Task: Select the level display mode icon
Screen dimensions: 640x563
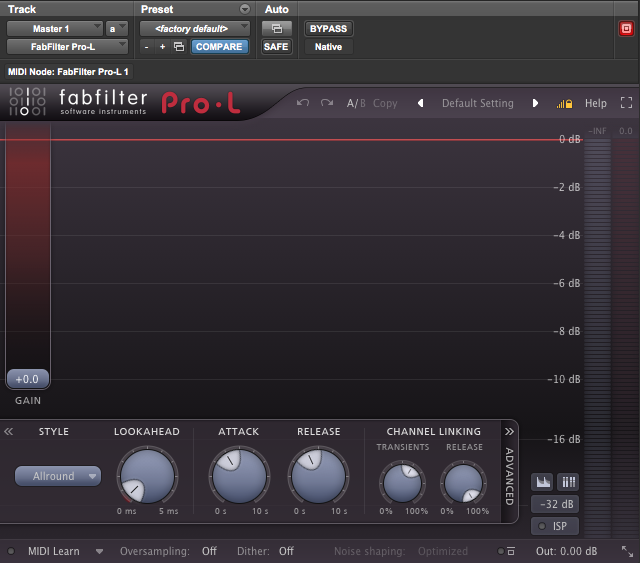Action: [541, 481]
